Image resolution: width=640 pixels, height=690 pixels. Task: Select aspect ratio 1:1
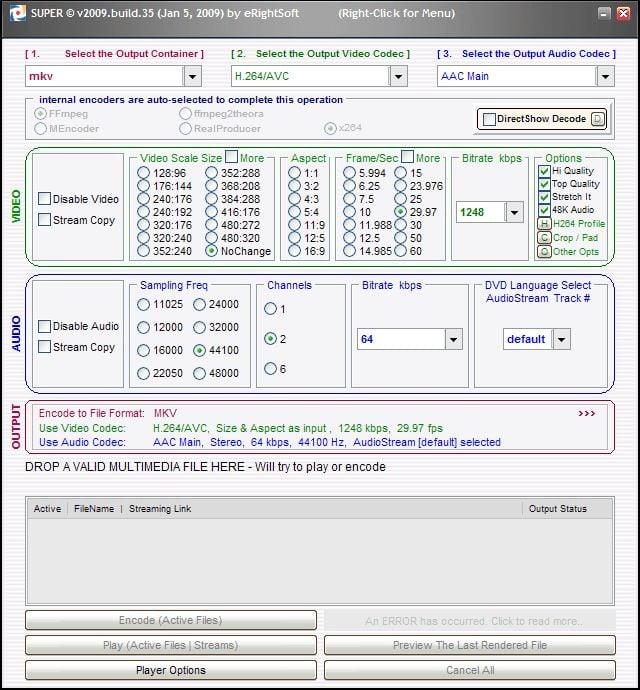click(x=294, y=173)
